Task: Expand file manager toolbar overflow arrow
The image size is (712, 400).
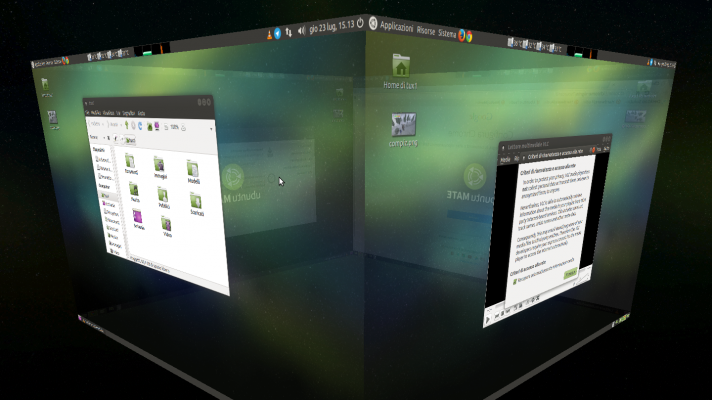Action: tap(211, 129)
